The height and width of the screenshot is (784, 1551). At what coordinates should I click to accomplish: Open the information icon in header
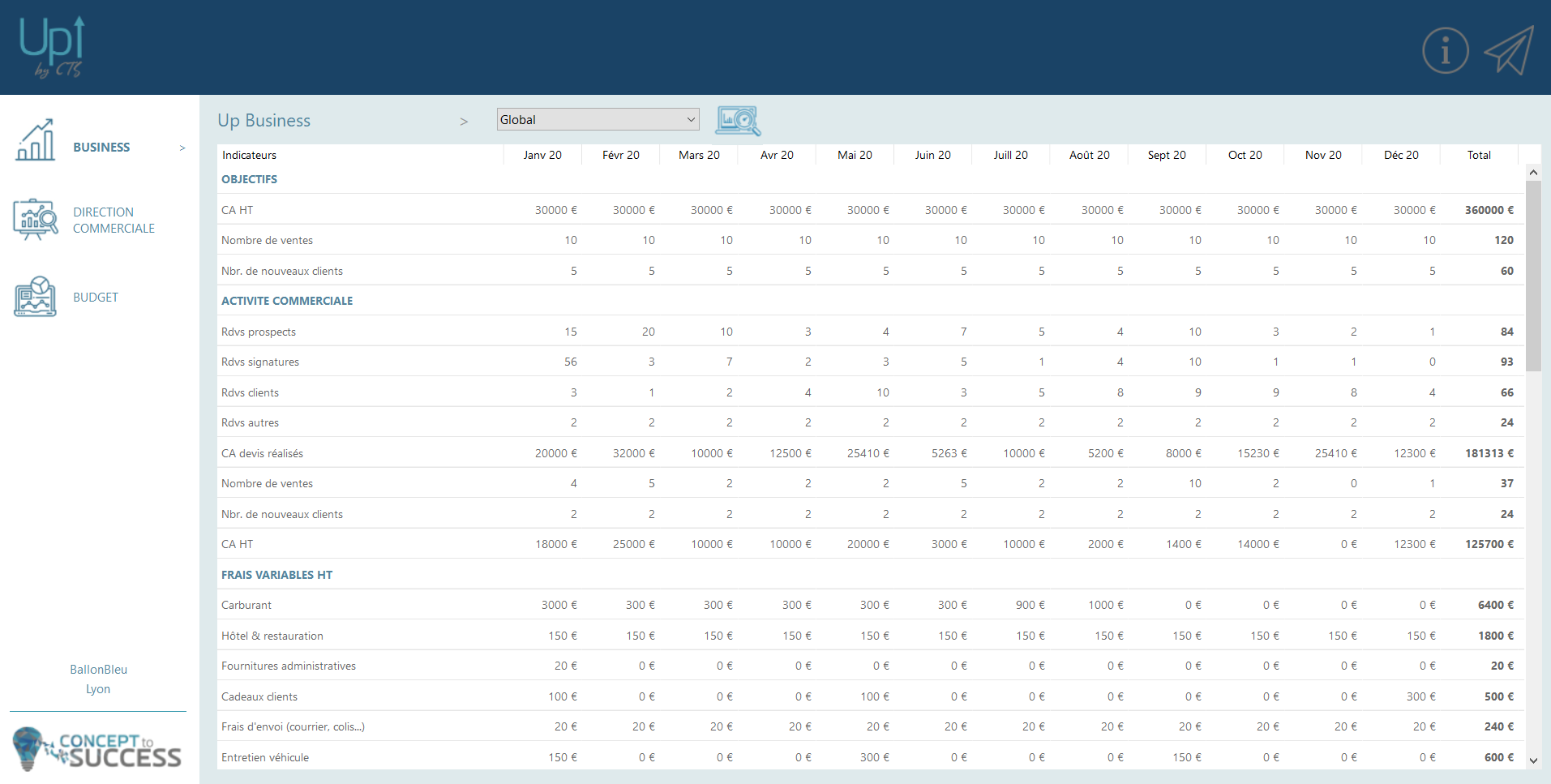pyautogui.click(x=1445, y=50)
